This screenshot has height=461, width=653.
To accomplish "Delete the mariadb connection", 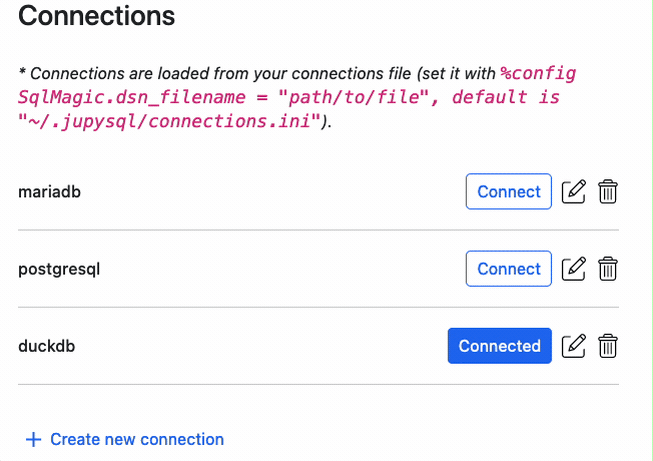I will point(607,192).
